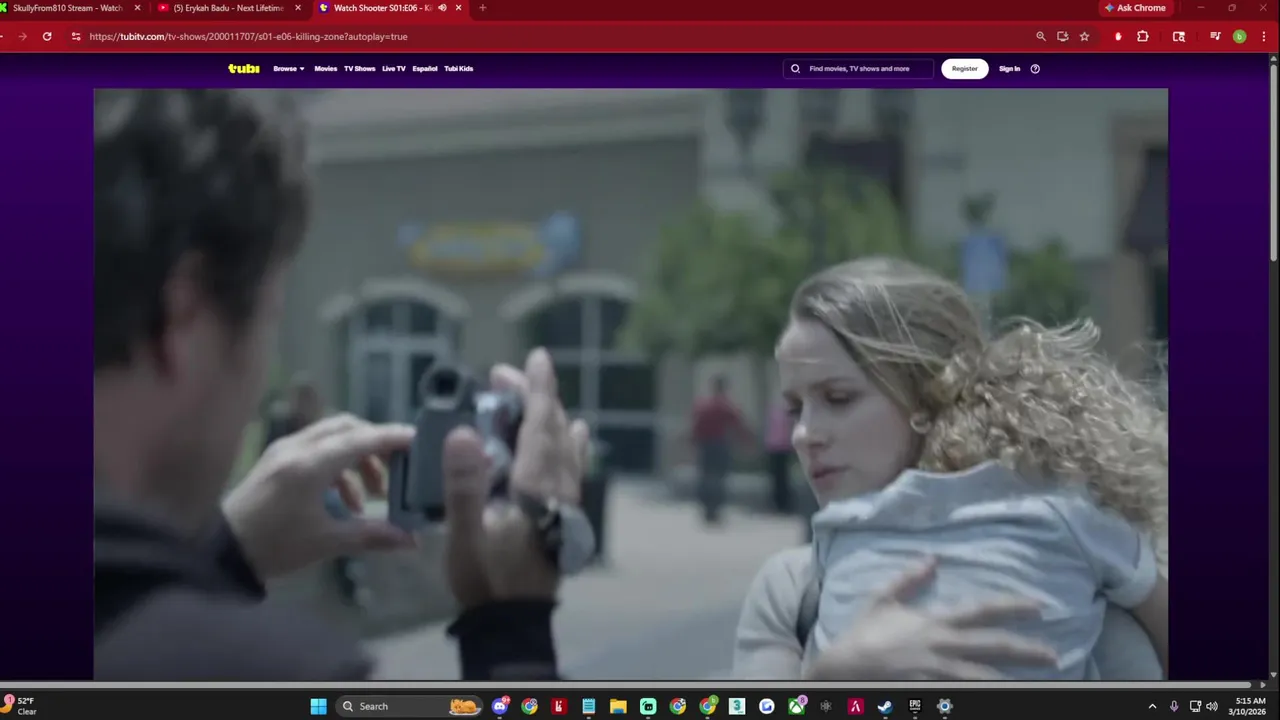Click the install app icon in address bar

coord(1063,36)
